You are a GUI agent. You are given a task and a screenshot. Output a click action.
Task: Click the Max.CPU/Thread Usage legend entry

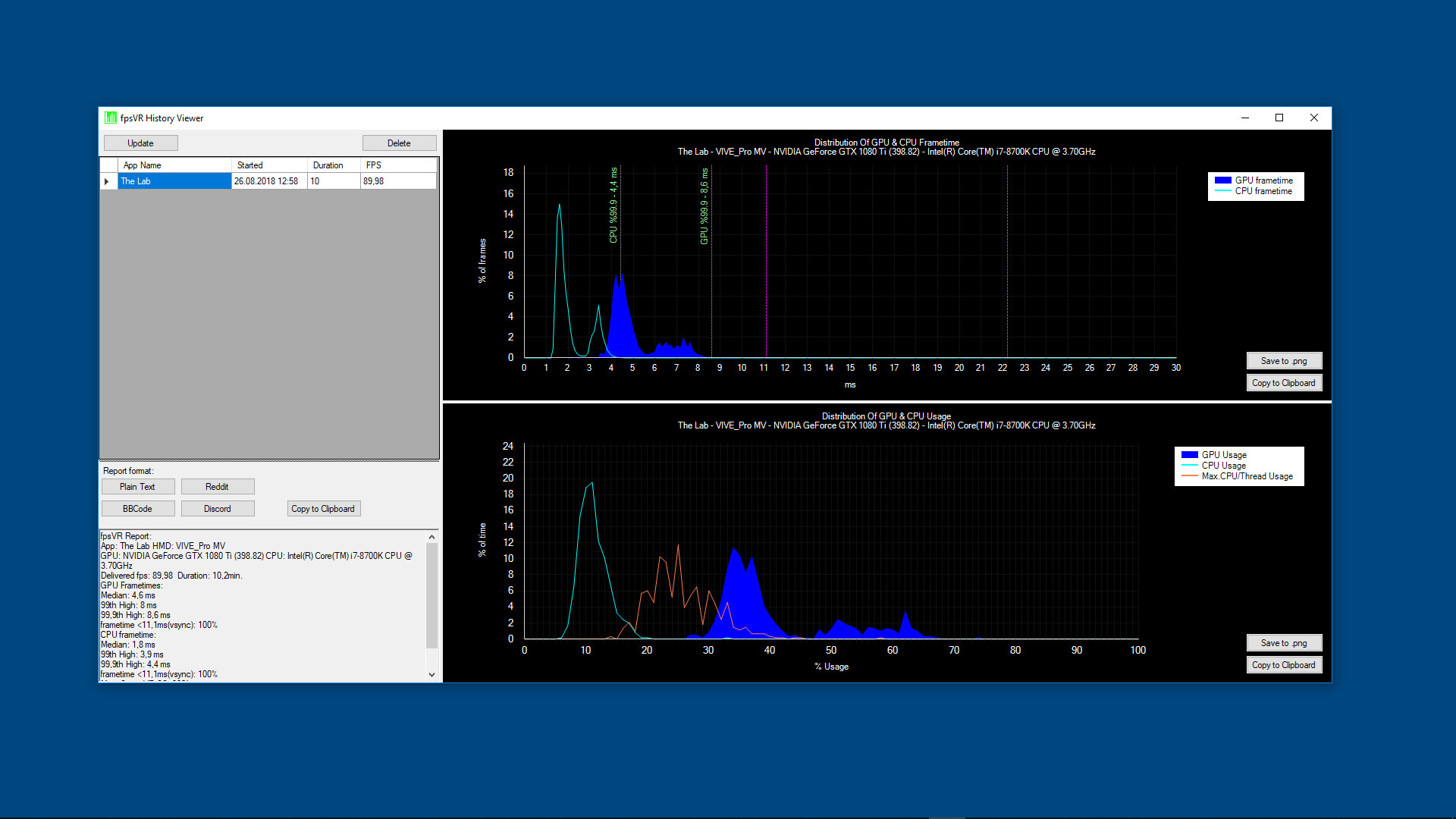pyautogui.click(x=1248, y=475)
